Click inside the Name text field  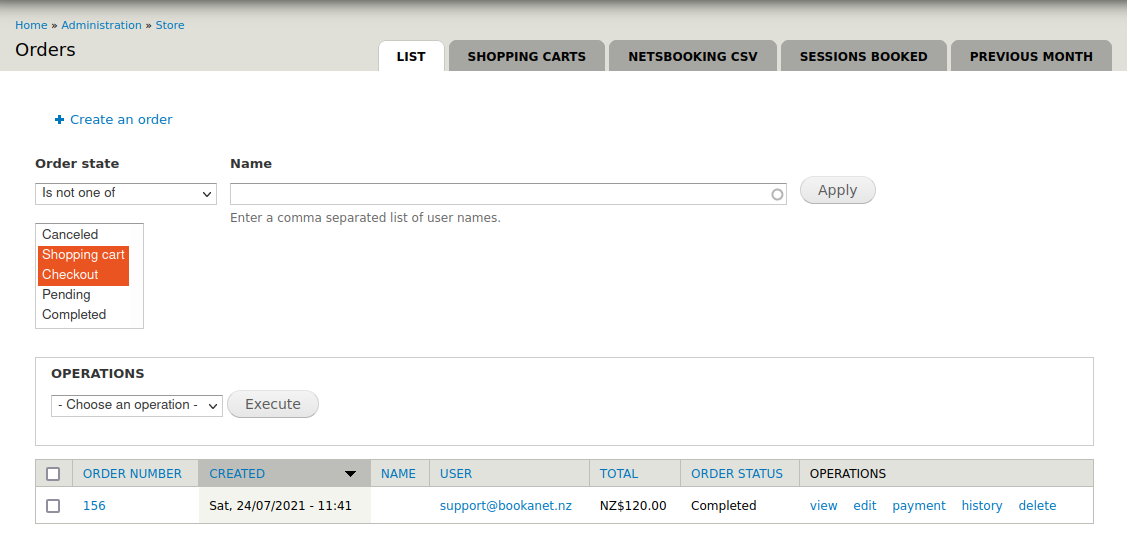tap(500, 194)
